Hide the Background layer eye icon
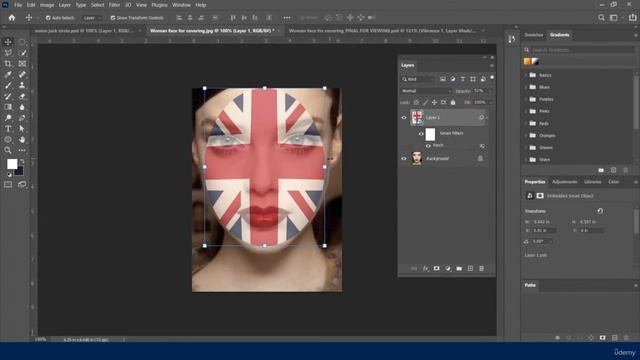This screenshot has height=360, width=640. (x=404, y=158)
